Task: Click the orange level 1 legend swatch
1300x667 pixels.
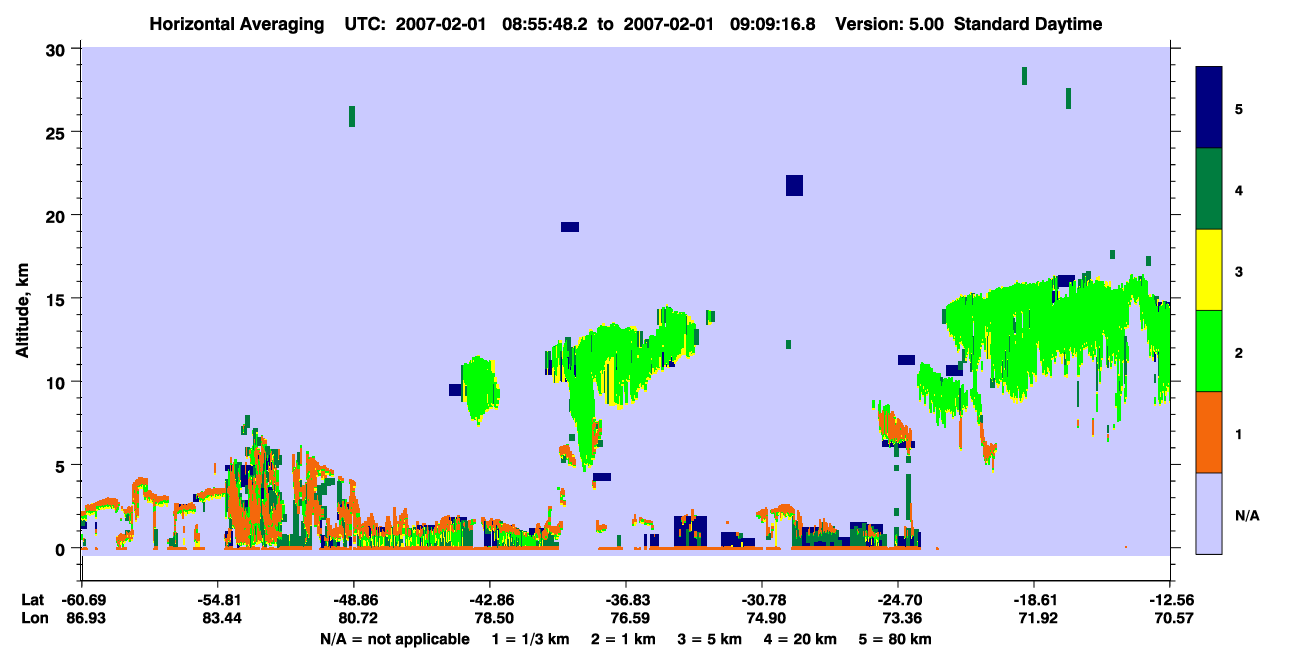Action: (x=1209, y=432)
